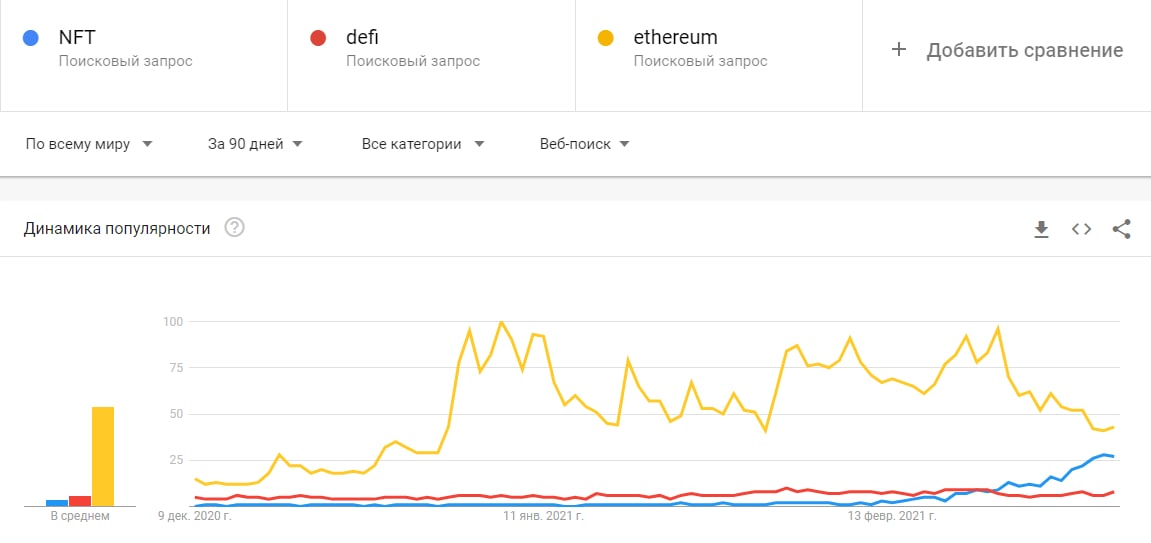Open the Все категории dropdown
The width and height of the screenshot is (1151, 543).
click(422, 144)
